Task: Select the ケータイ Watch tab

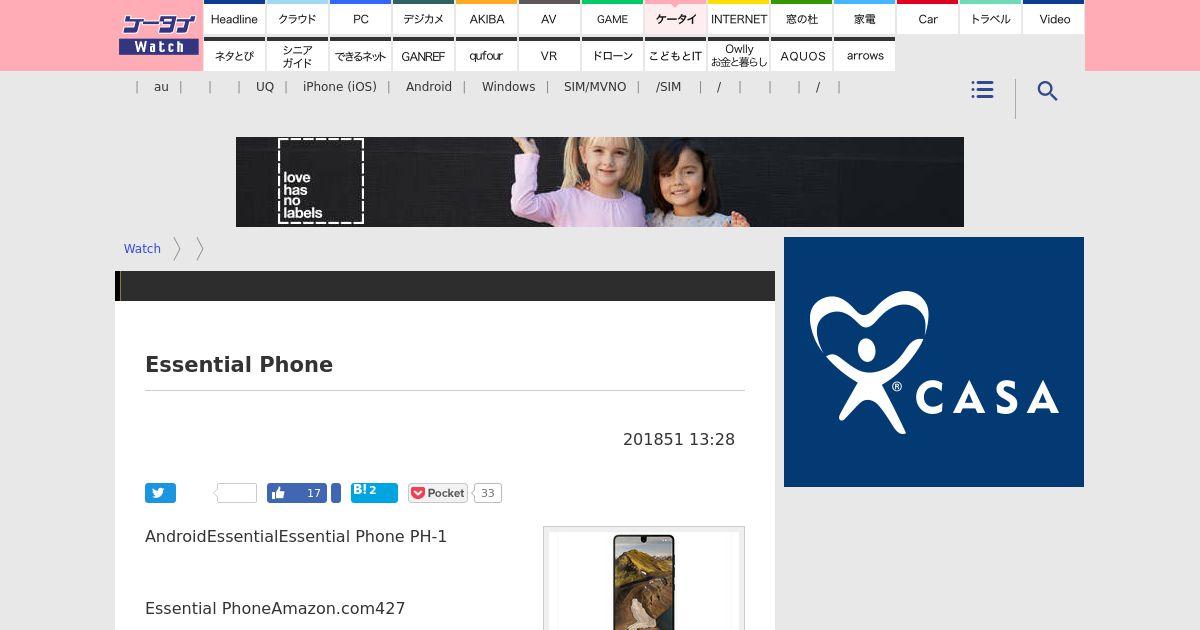Action: click(675, 19)
